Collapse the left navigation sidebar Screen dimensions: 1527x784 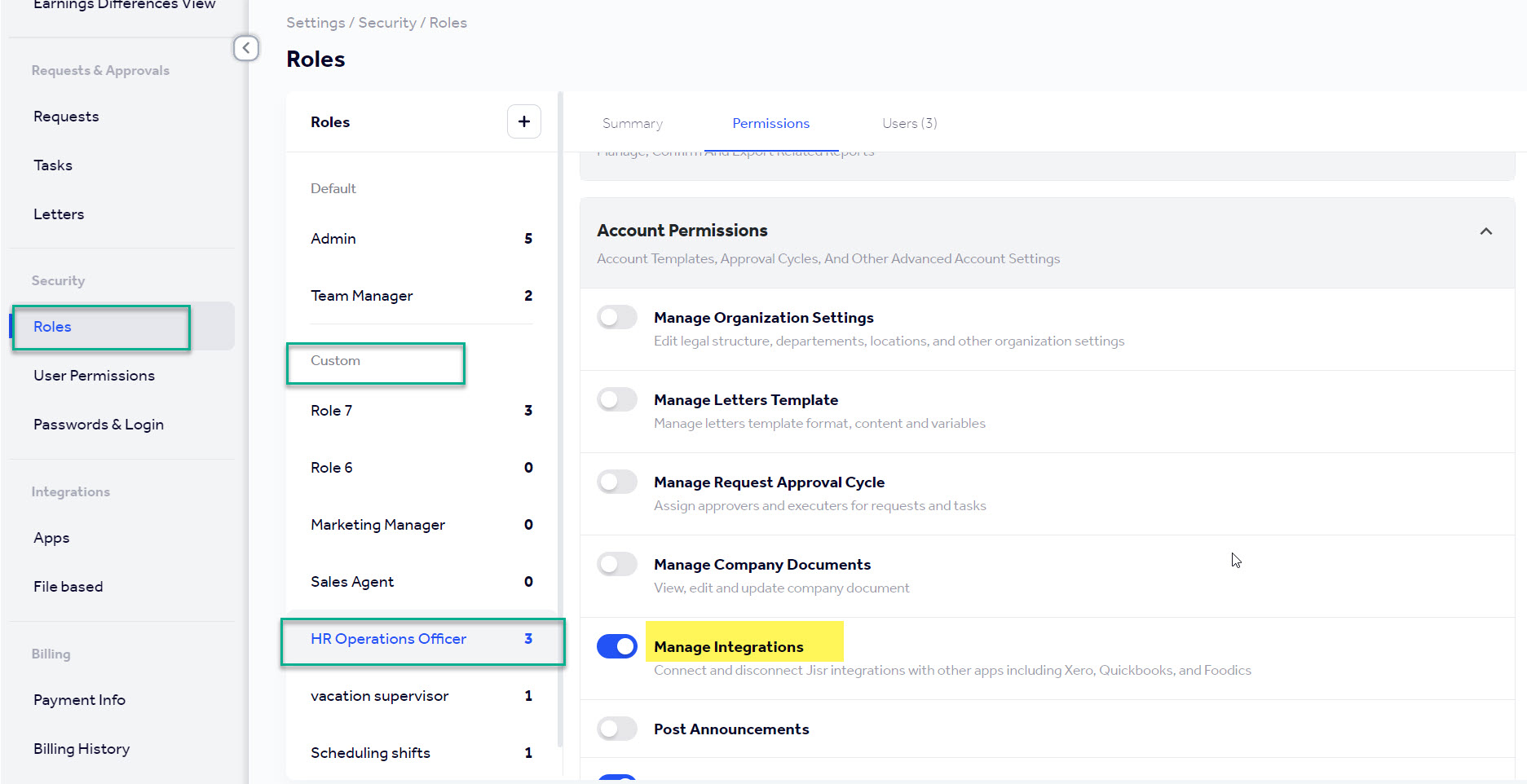coord(246,48)
